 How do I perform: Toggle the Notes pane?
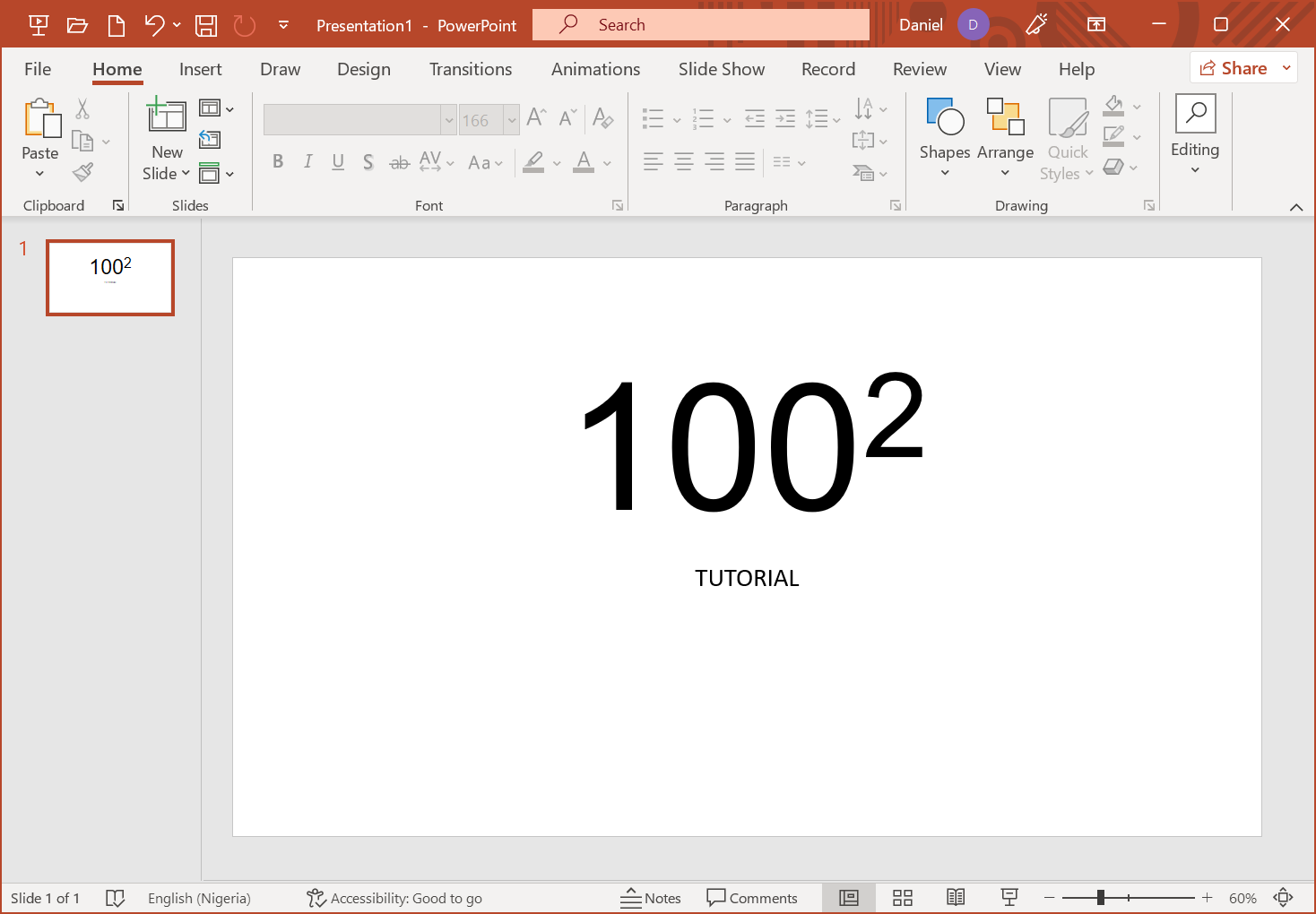[x=651, y=898]
